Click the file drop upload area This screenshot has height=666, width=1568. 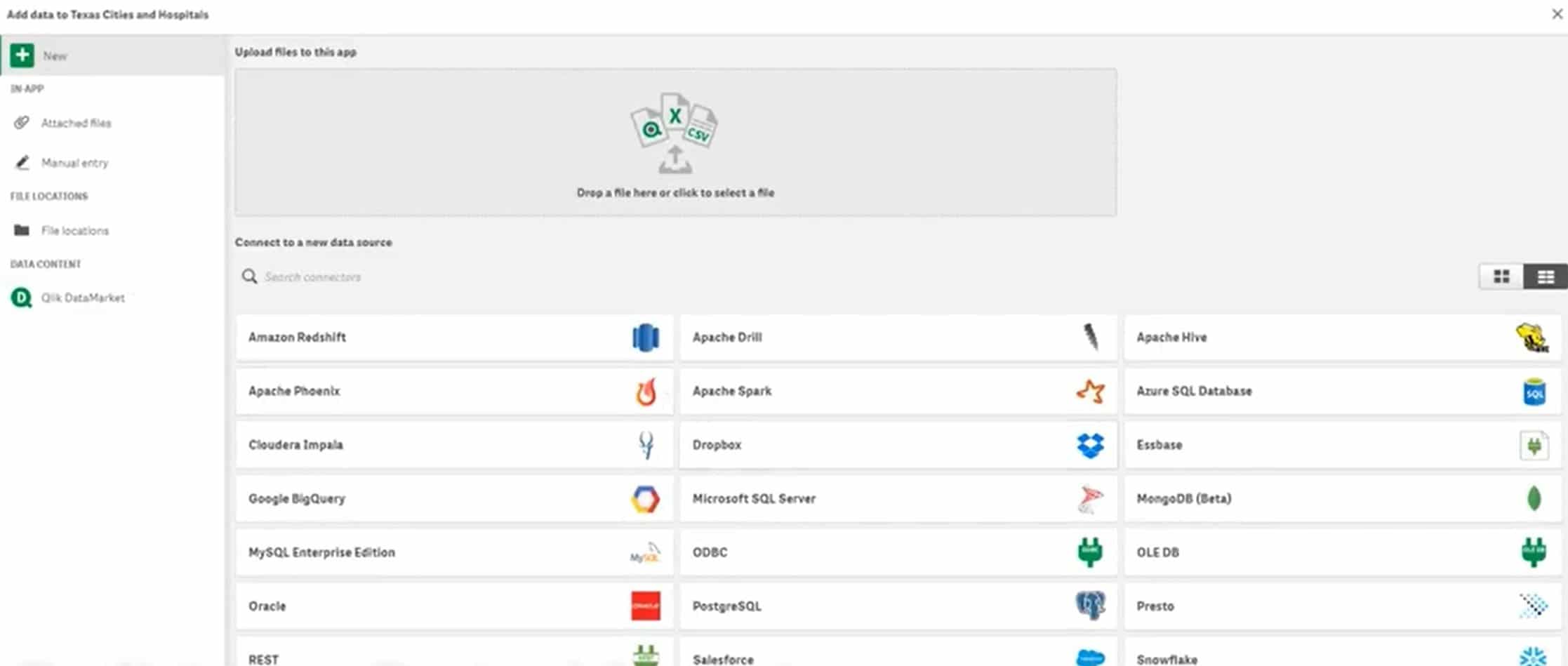[x=675, y=142]
